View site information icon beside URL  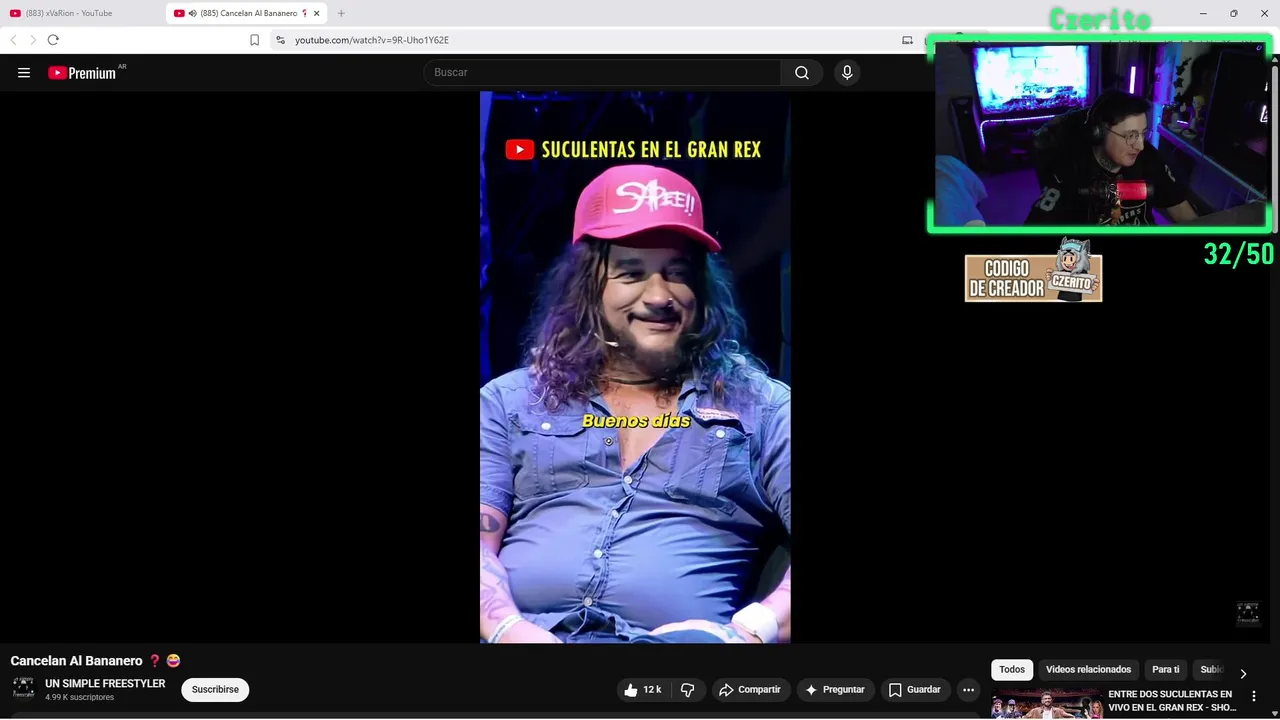(x=280, y=40)
